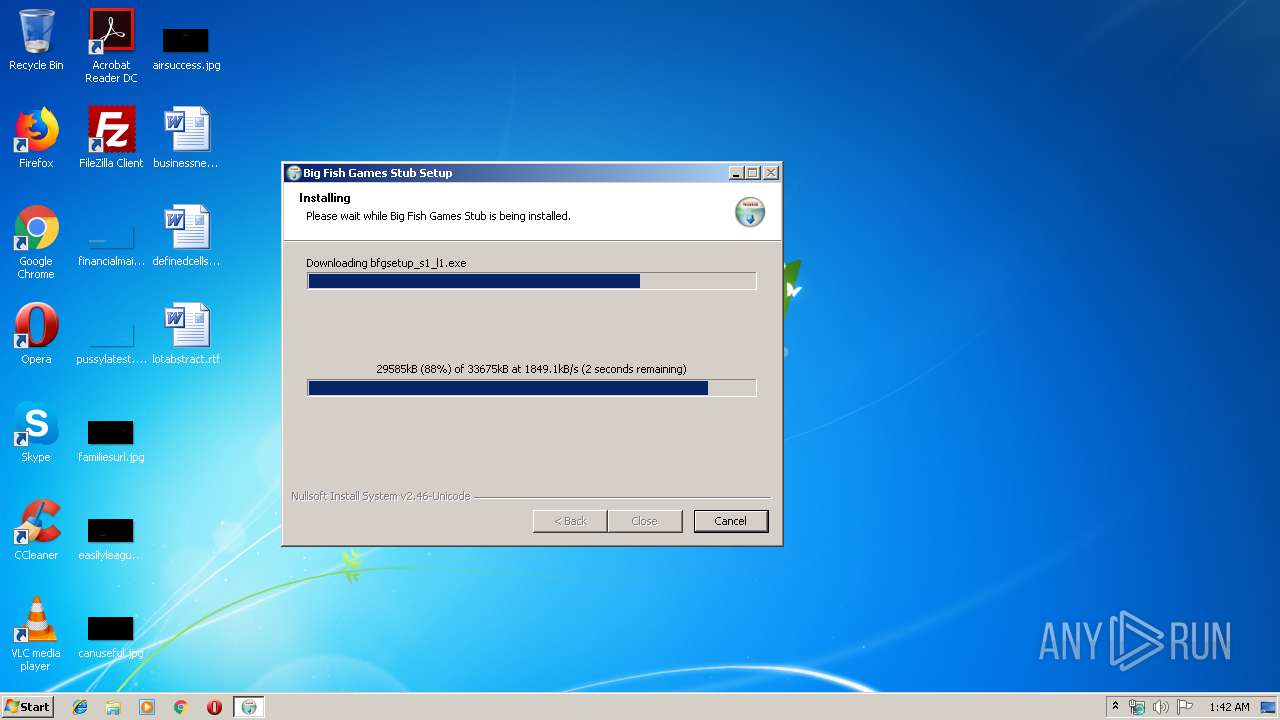The height and width of the screenshot is (720, 1280).
Task: Open Internet Explorer from the taskbar
Action: 80,707
